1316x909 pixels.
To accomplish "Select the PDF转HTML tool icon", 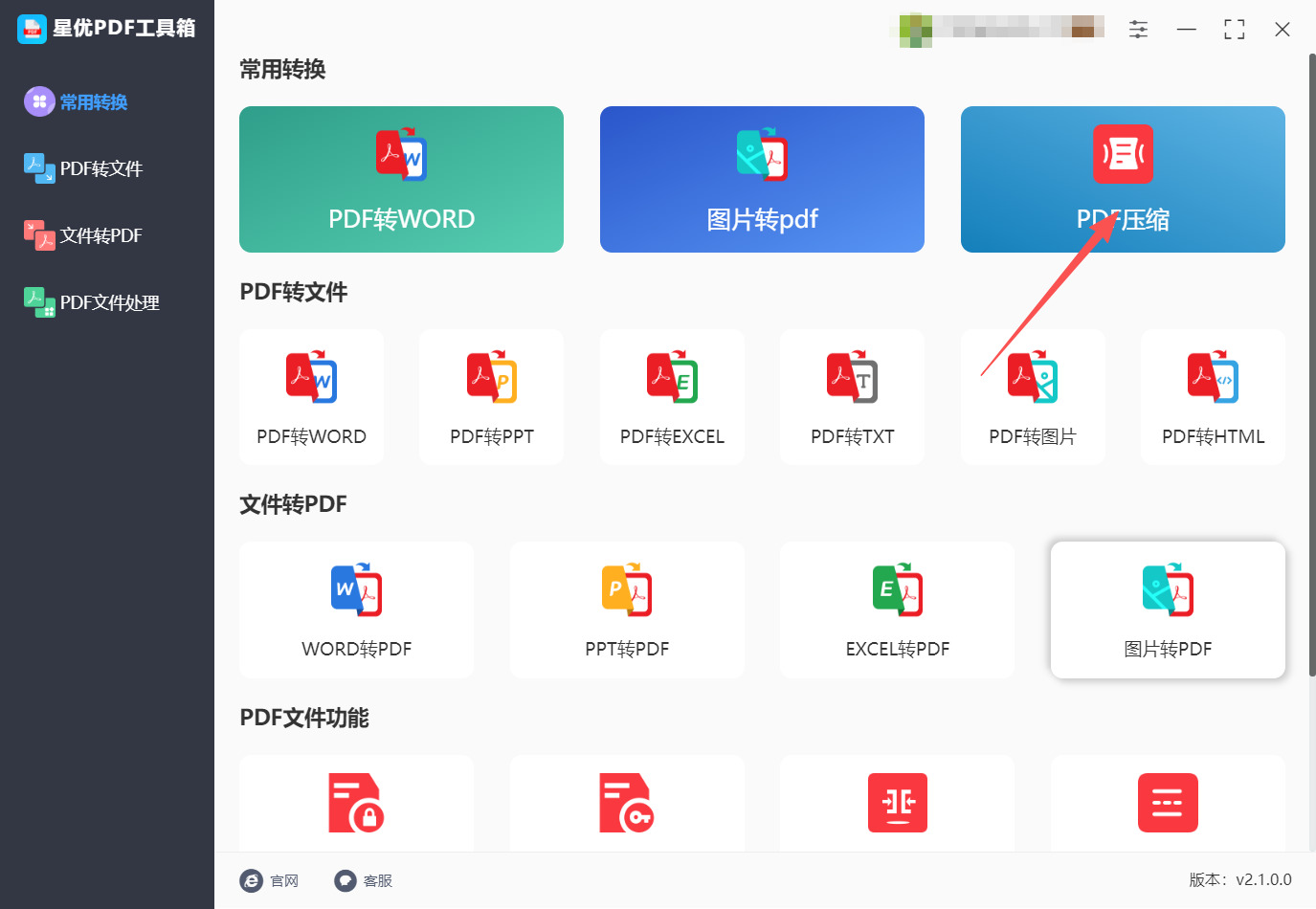I will pyautogui.click(x=1213, y=376).
